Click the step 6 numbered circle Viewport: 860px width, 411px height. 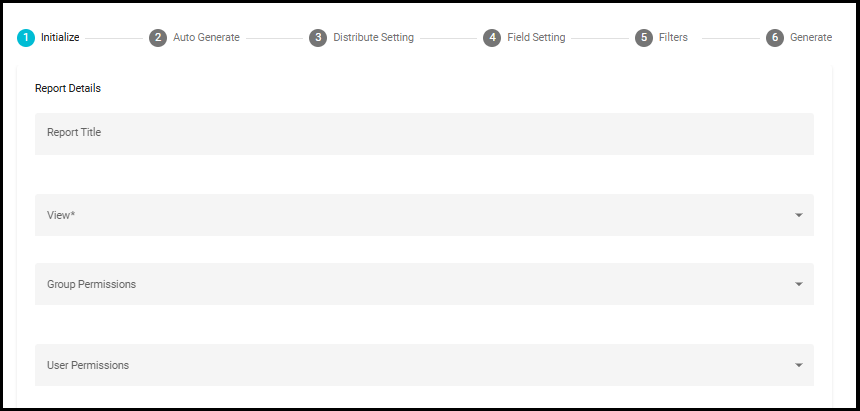pos(775,38)
